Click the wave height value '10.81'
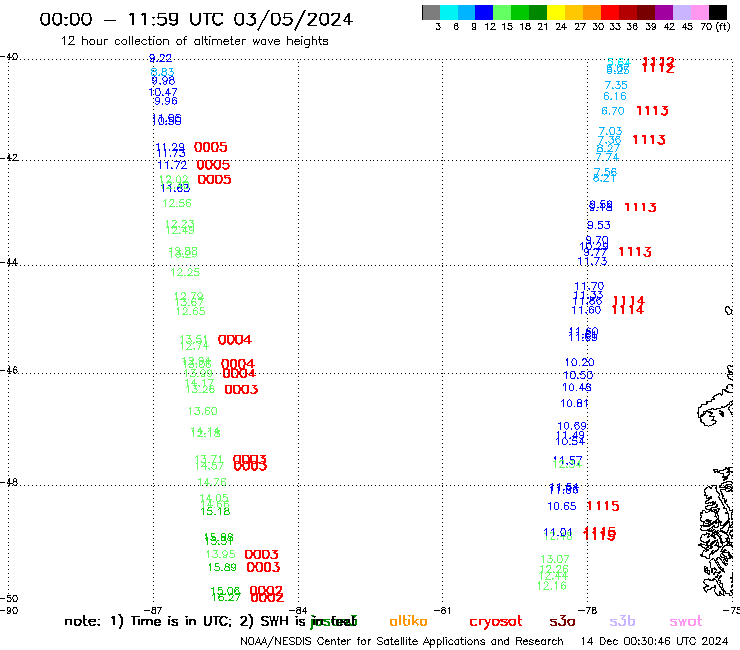Viewport: 740px width, 650px height. click(574, 403)
